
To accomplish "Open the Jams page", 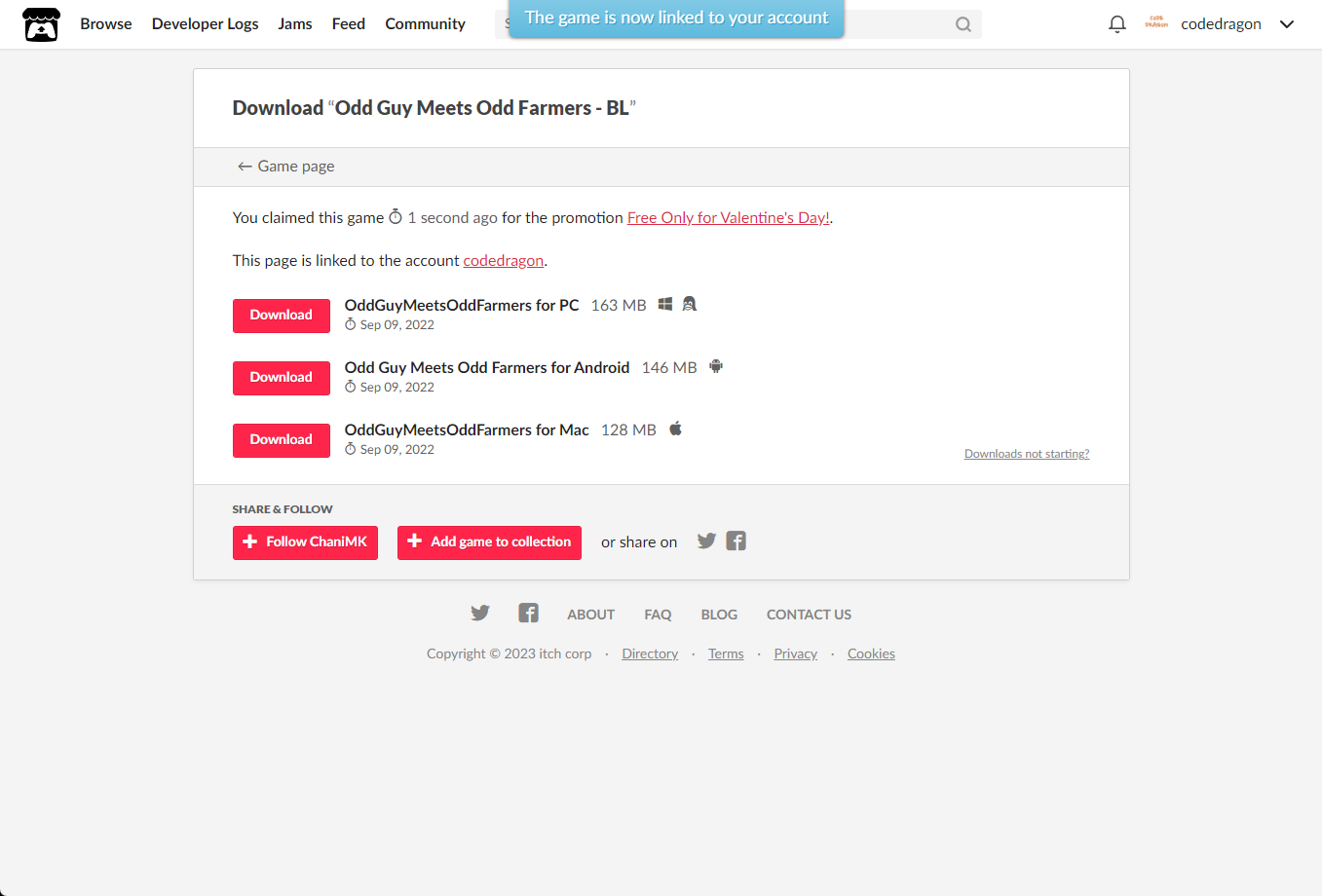I will pyautogui.click(x=295, y=24).
